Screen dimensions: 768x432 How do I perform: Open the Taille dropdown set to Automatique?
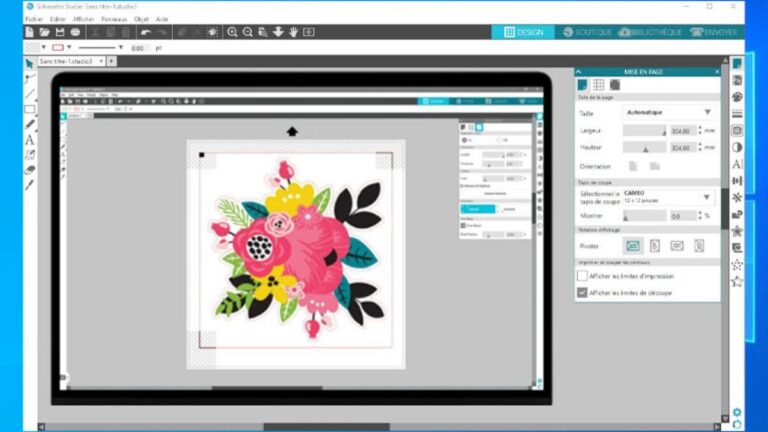pos(707,112)
